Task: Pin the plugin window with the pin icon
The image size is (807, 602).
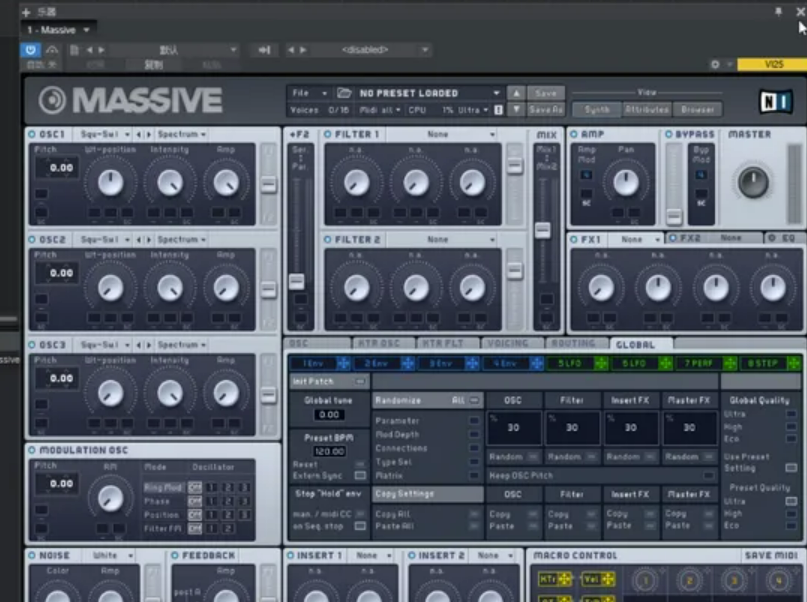Action: coord(778,11)
